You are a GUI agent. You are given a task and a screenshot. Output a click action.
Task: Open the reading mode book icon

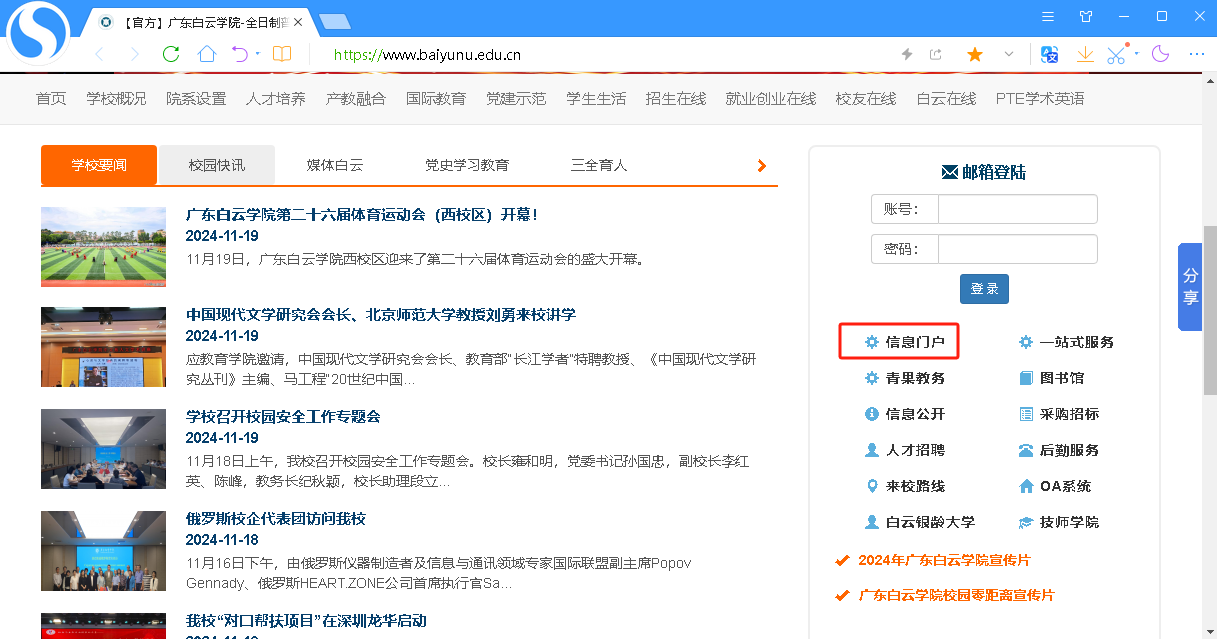coord(282,54)
